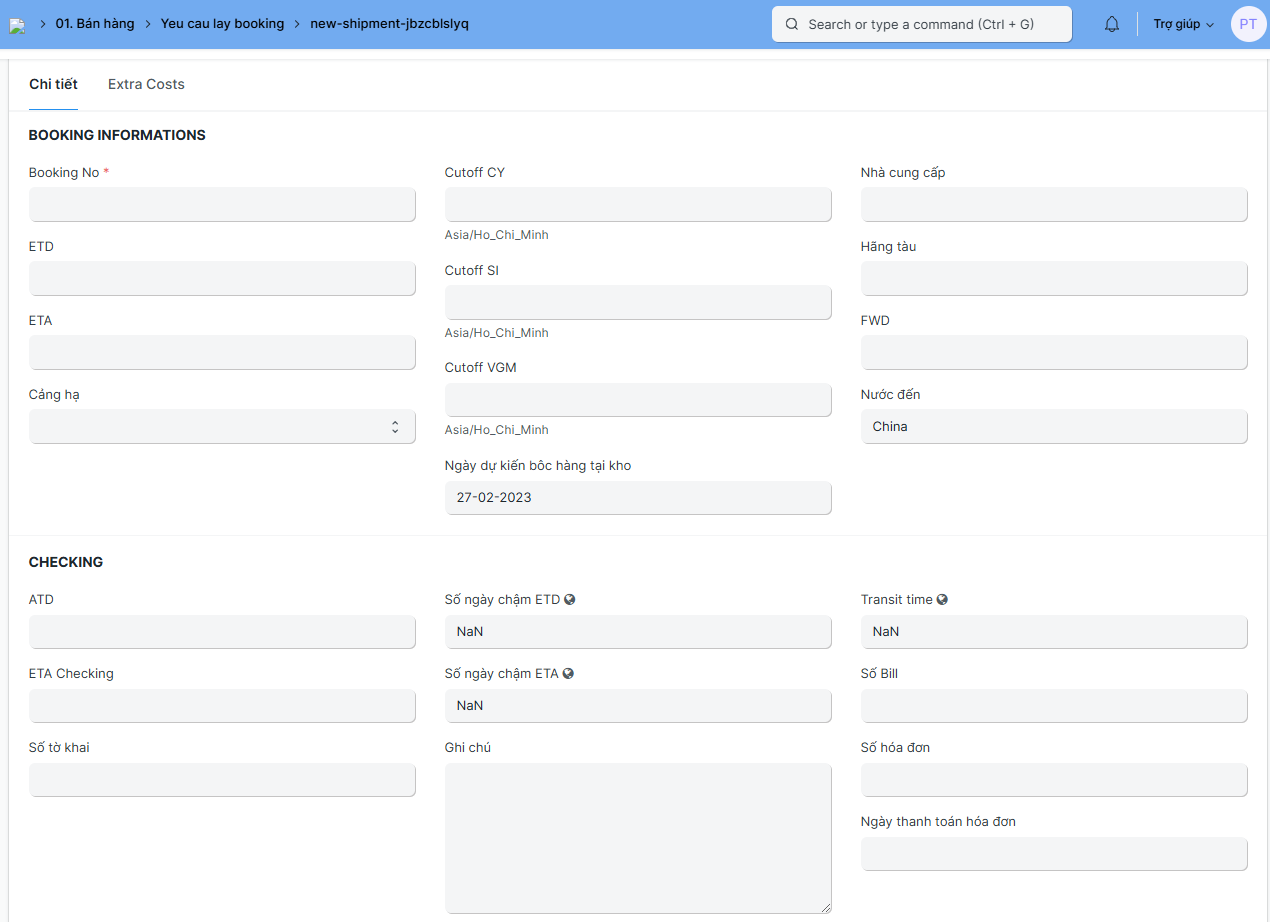1270x922 pixels.
Task: Select the Chi tiết tab
Action: pyautogui.click(x=53, y=84)
